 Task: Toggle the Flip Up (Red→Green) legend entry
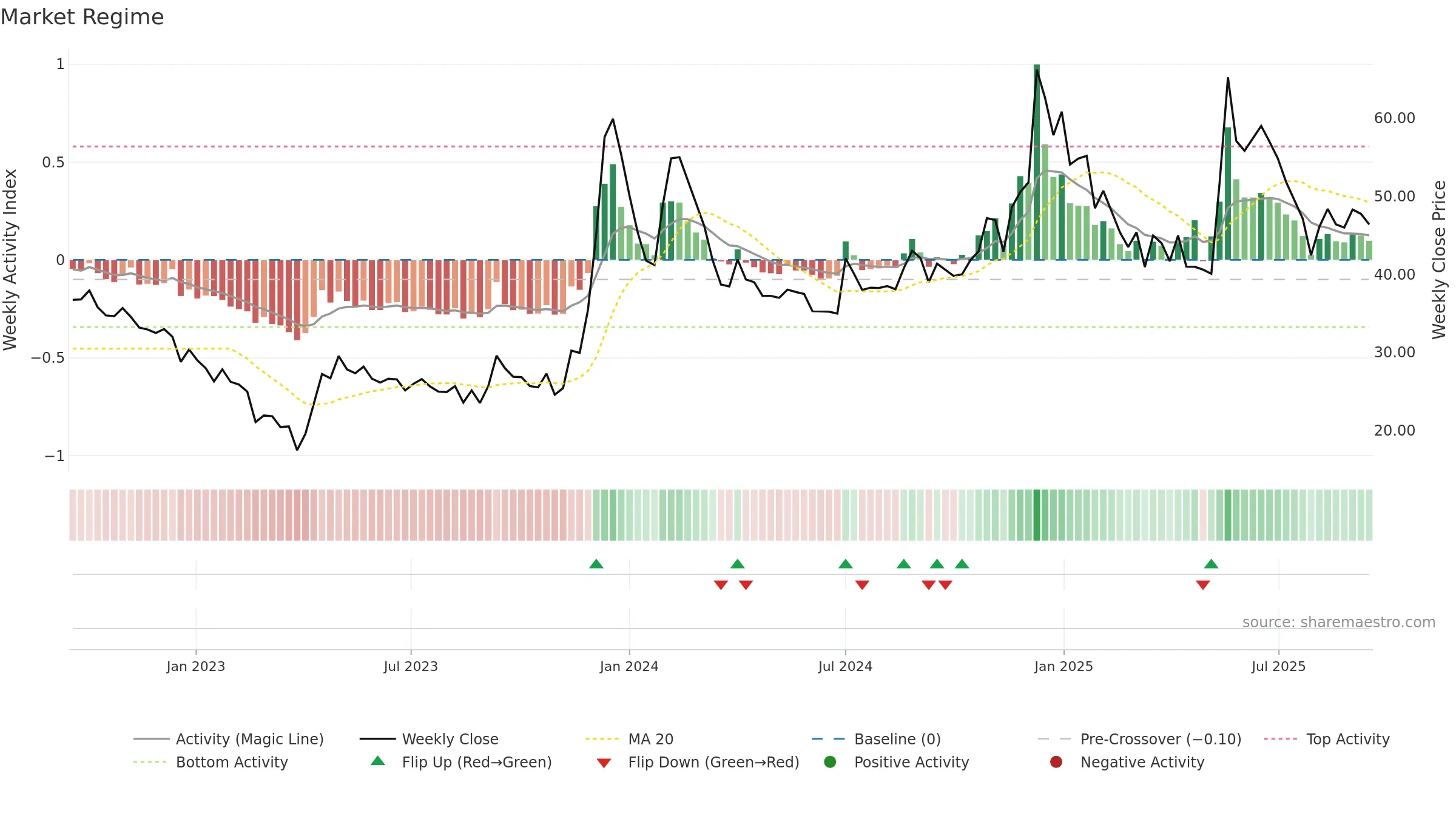[x=461, y=762]
